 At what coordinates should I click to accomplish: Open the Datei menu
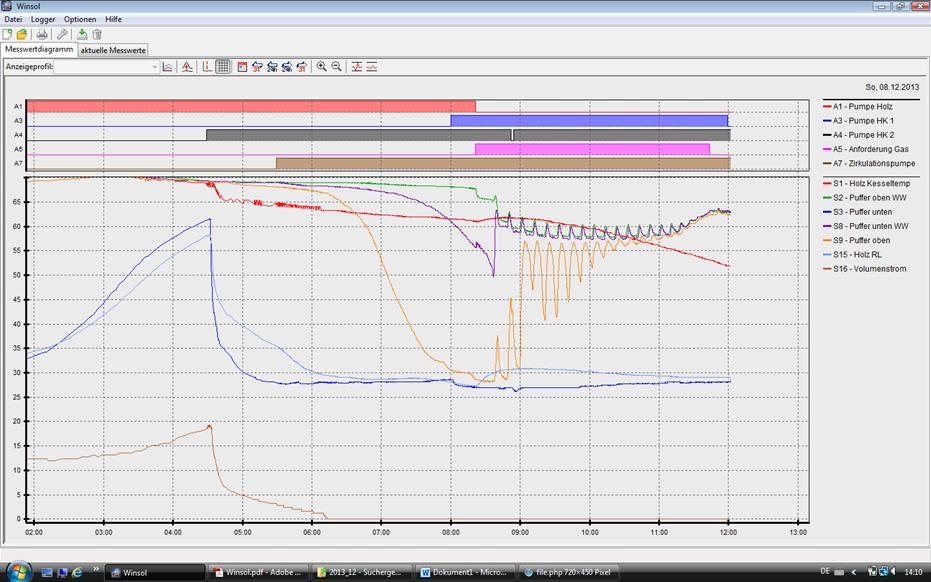[13, 19]
